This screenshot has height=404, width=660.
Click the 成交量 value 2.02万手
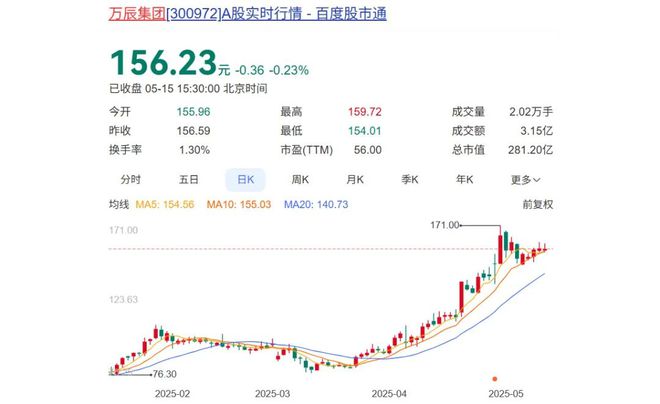click(x=531, y=112)
